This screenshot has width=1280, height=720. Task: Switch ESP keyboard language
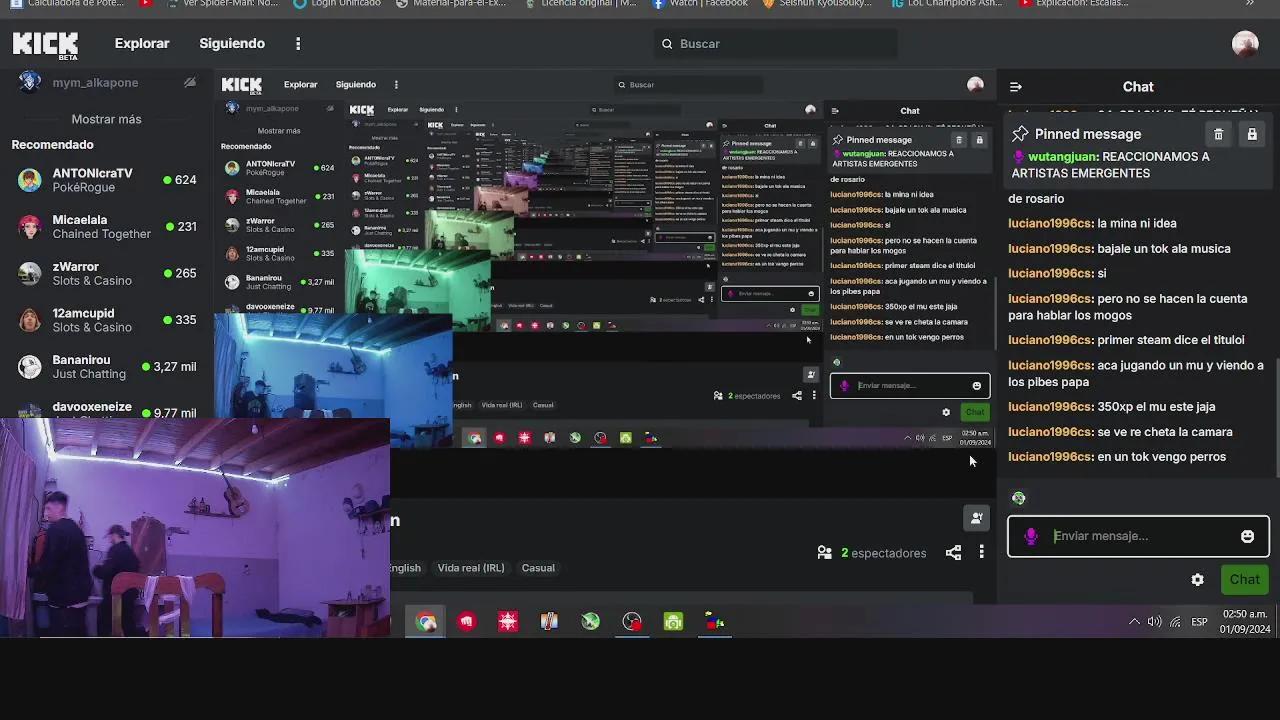point(1199,622)
